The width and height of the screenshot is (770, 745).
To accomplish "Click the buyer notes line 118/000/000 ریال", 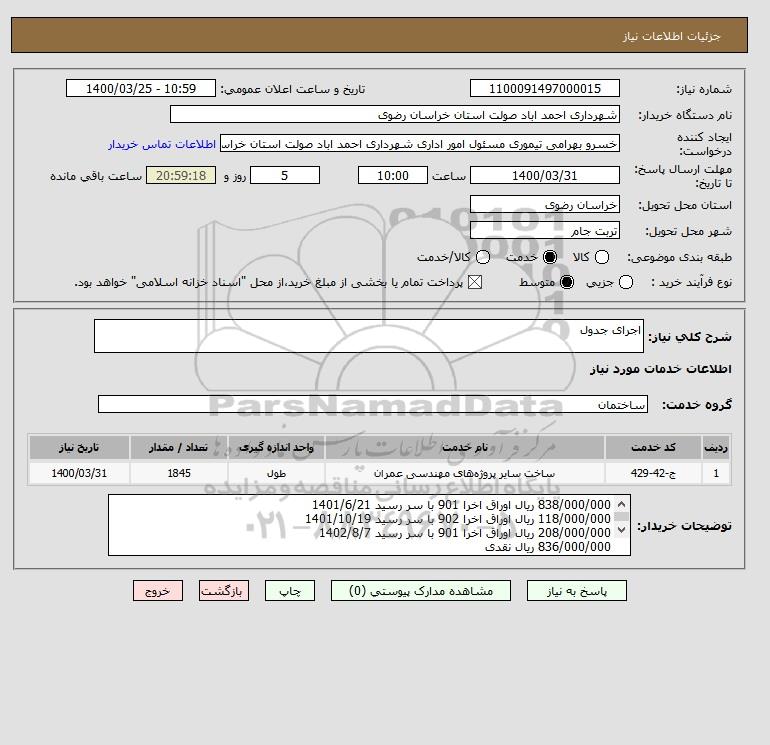I will pos(458,519).
